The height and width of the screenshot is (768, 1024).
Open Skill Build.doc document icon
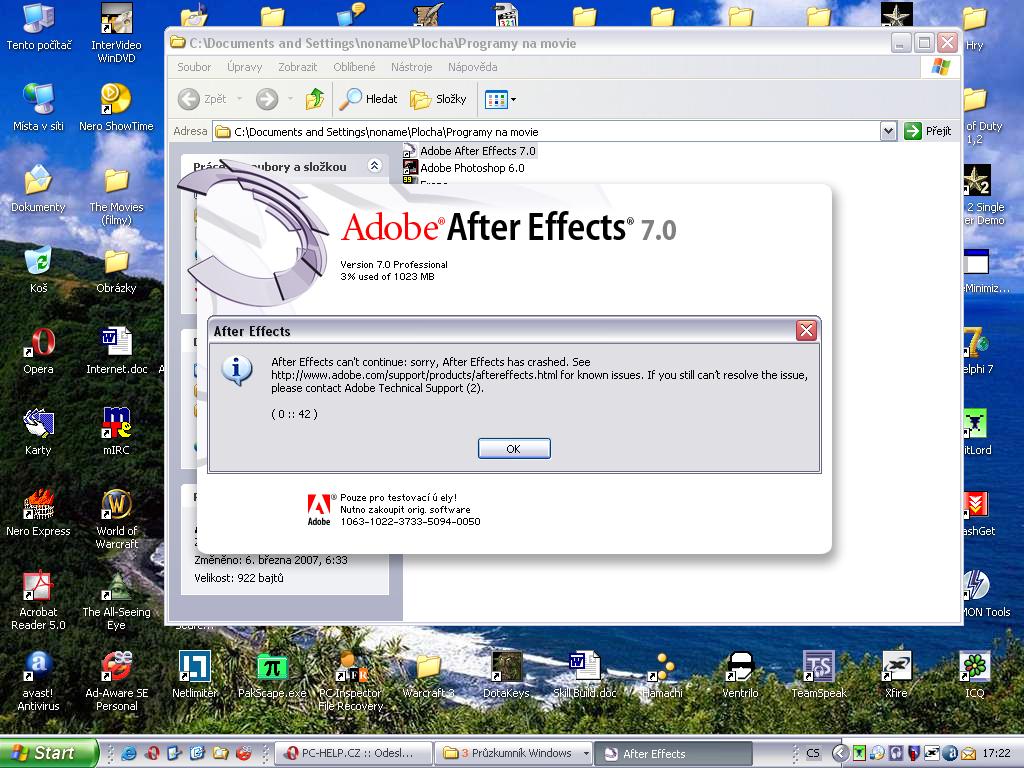(x=584, y=675)
